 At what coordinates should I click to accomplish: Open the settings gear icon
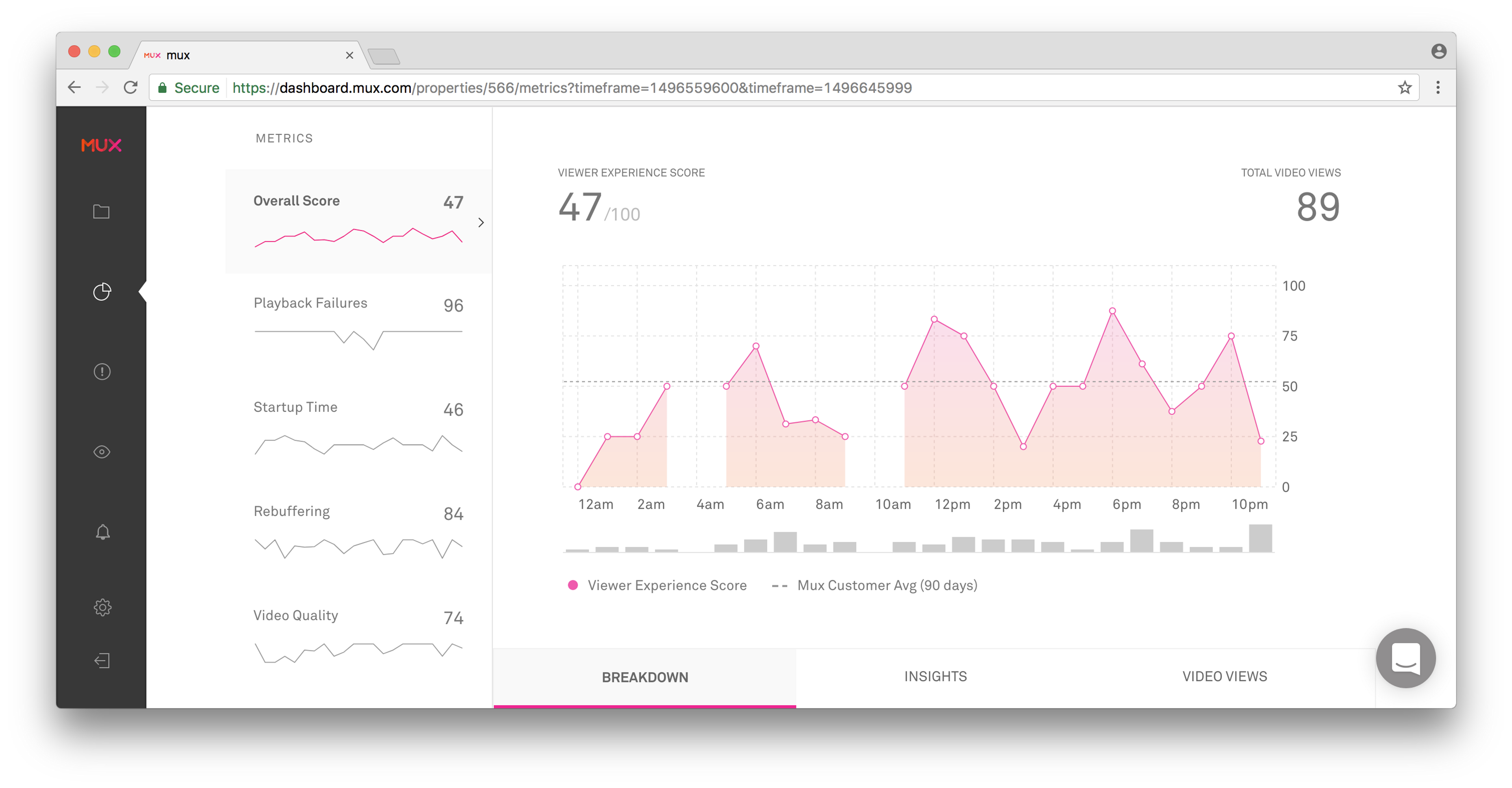103,607
